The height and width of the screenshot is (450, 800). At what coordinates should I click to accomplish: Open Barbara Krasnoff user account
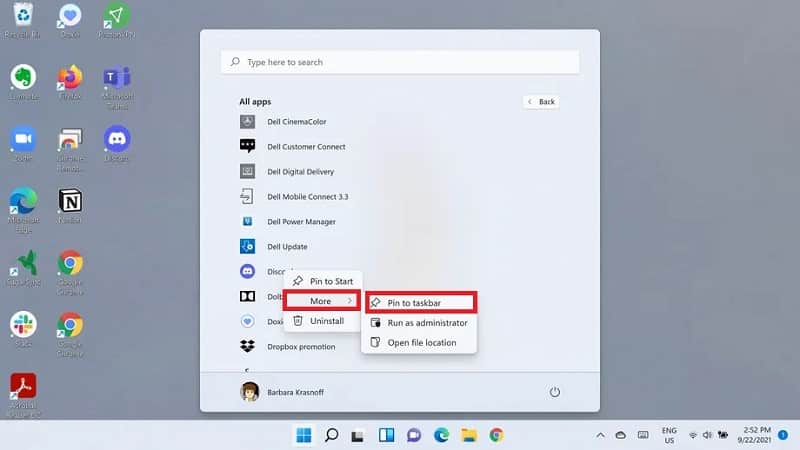coord(282,392)
